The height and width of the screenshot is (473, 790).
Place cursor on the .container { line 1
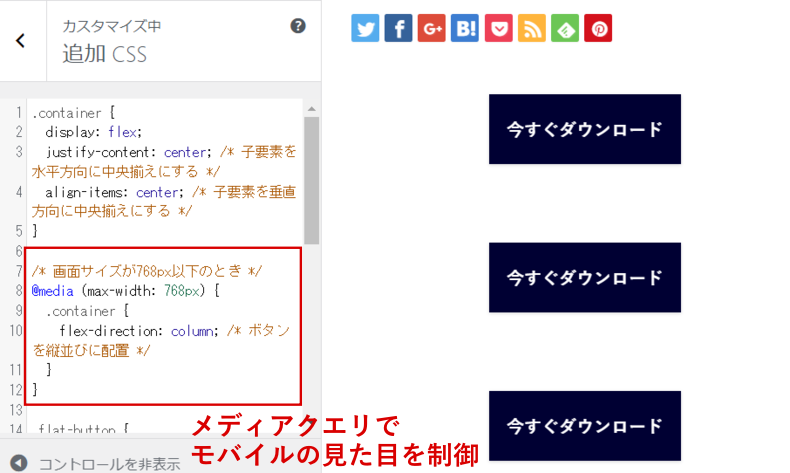[74, 113]
